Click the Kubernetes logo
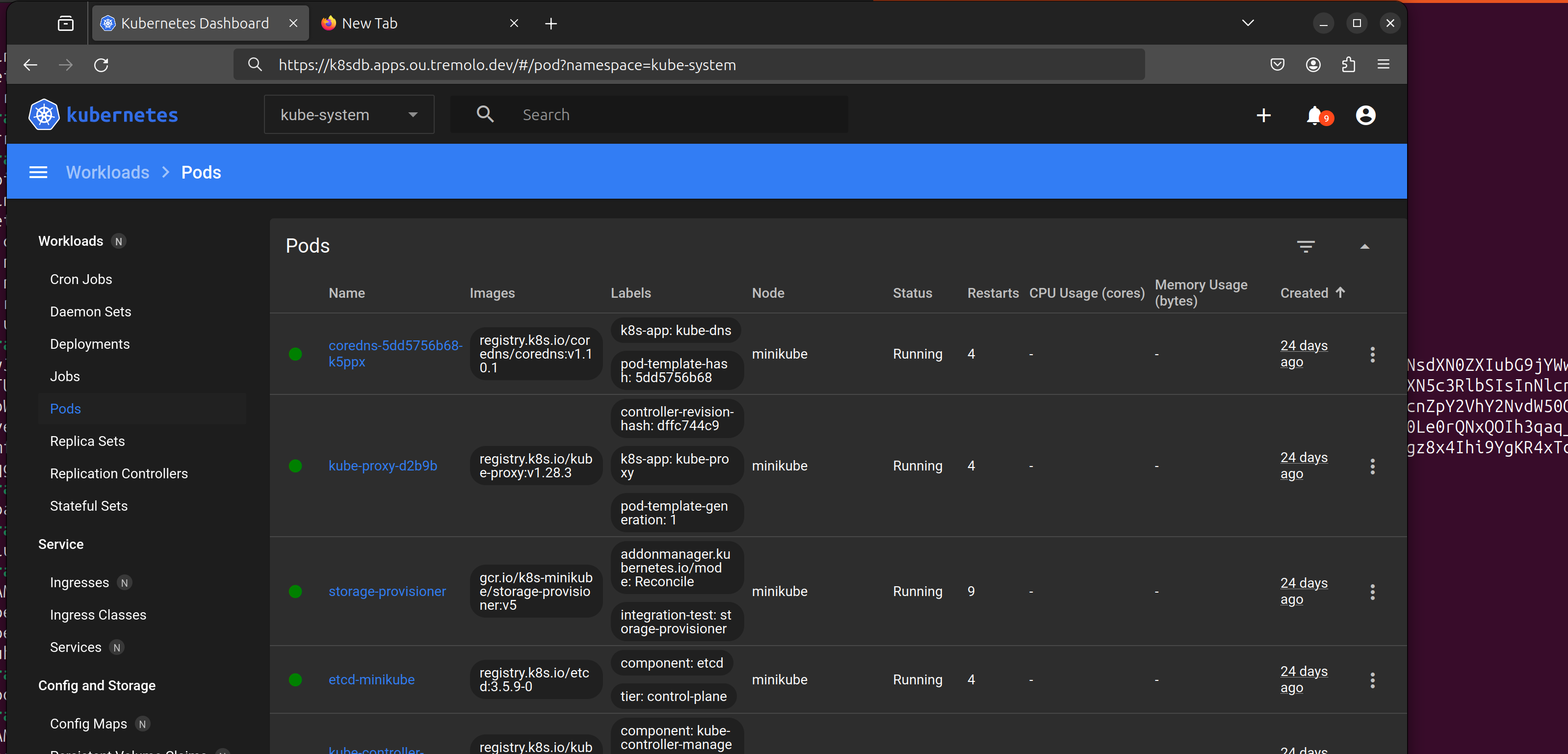The height and width of the screenshot is (754, 1568). (x=44, y=114)
